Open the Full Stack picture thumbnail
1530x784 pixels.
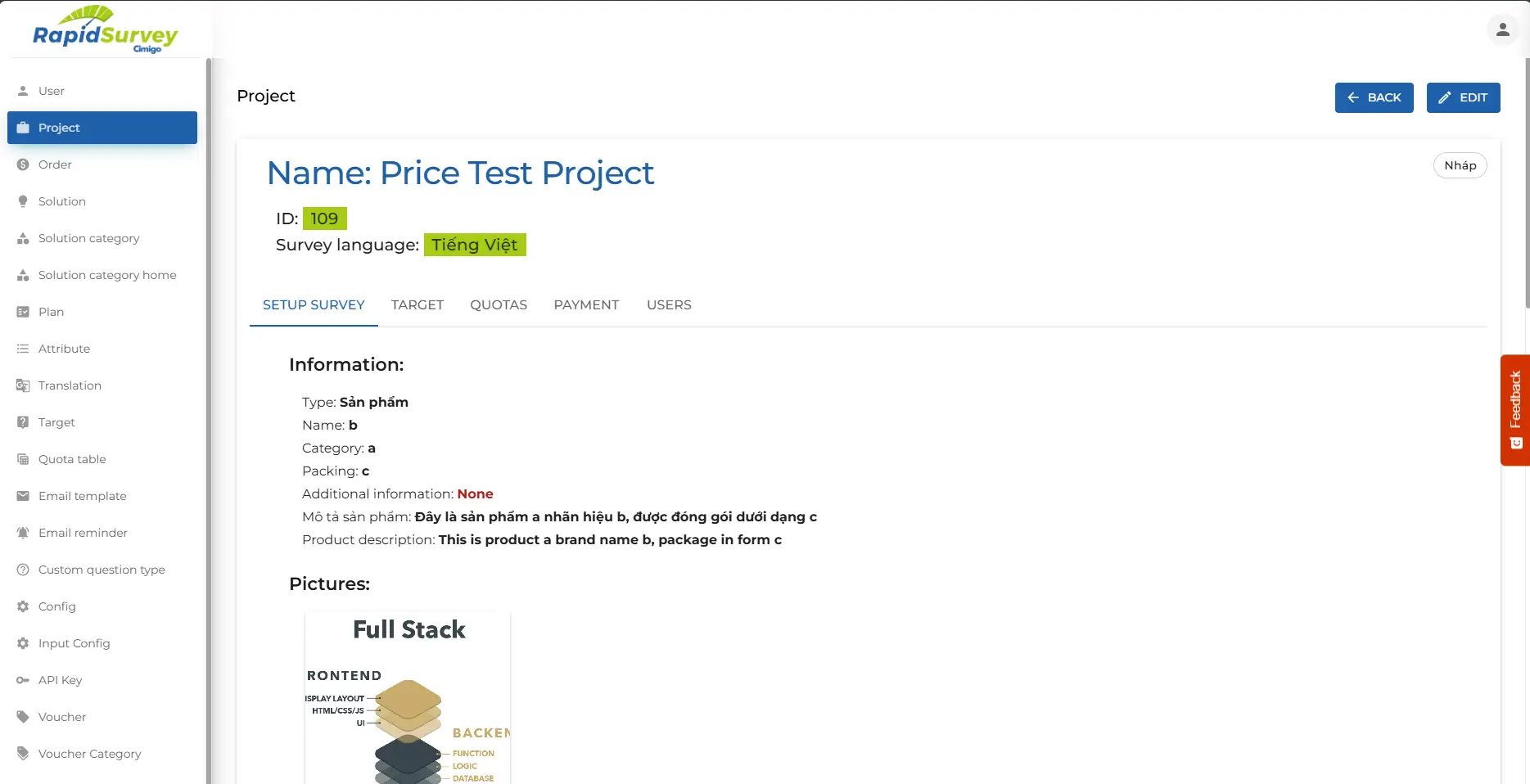[408, 697]
